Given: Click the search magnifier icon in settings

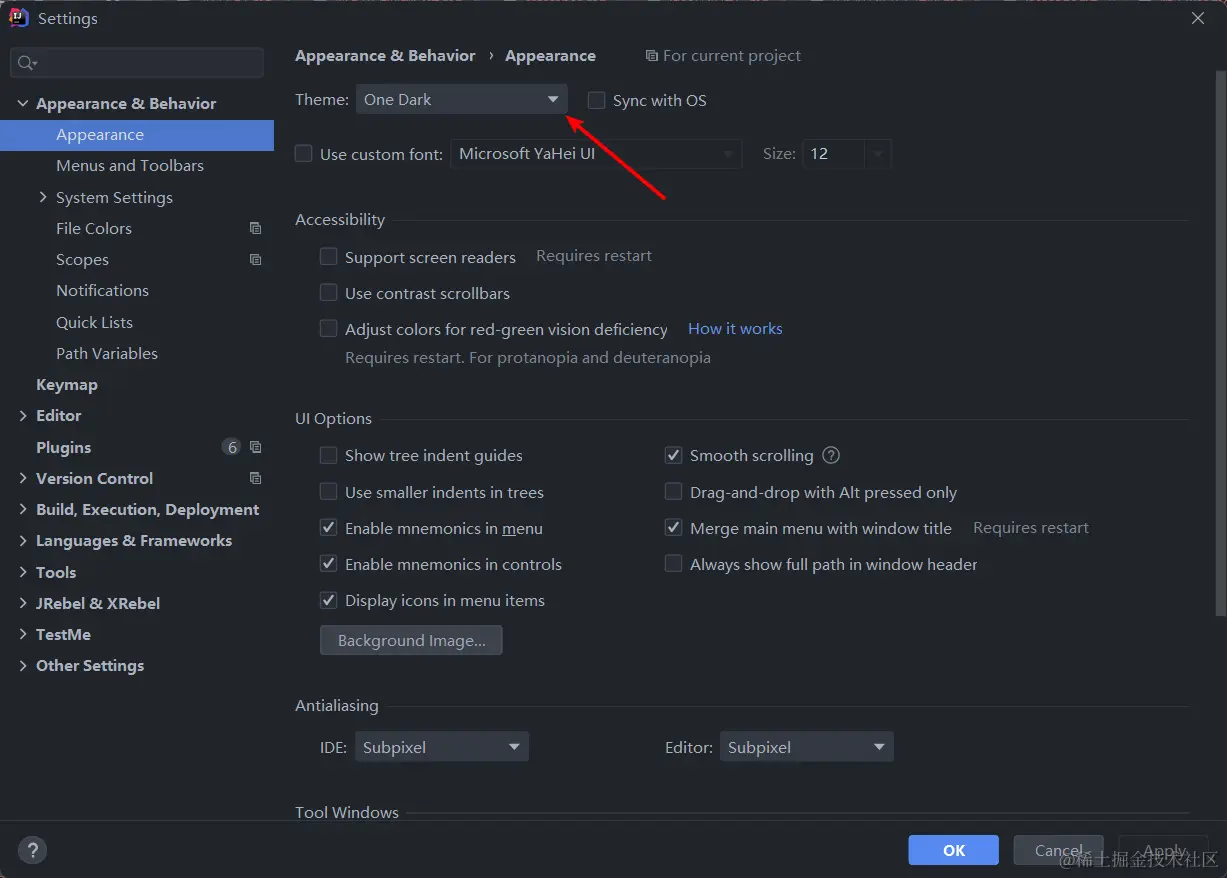Looking at the screenshot, I should tap(26, 63).
